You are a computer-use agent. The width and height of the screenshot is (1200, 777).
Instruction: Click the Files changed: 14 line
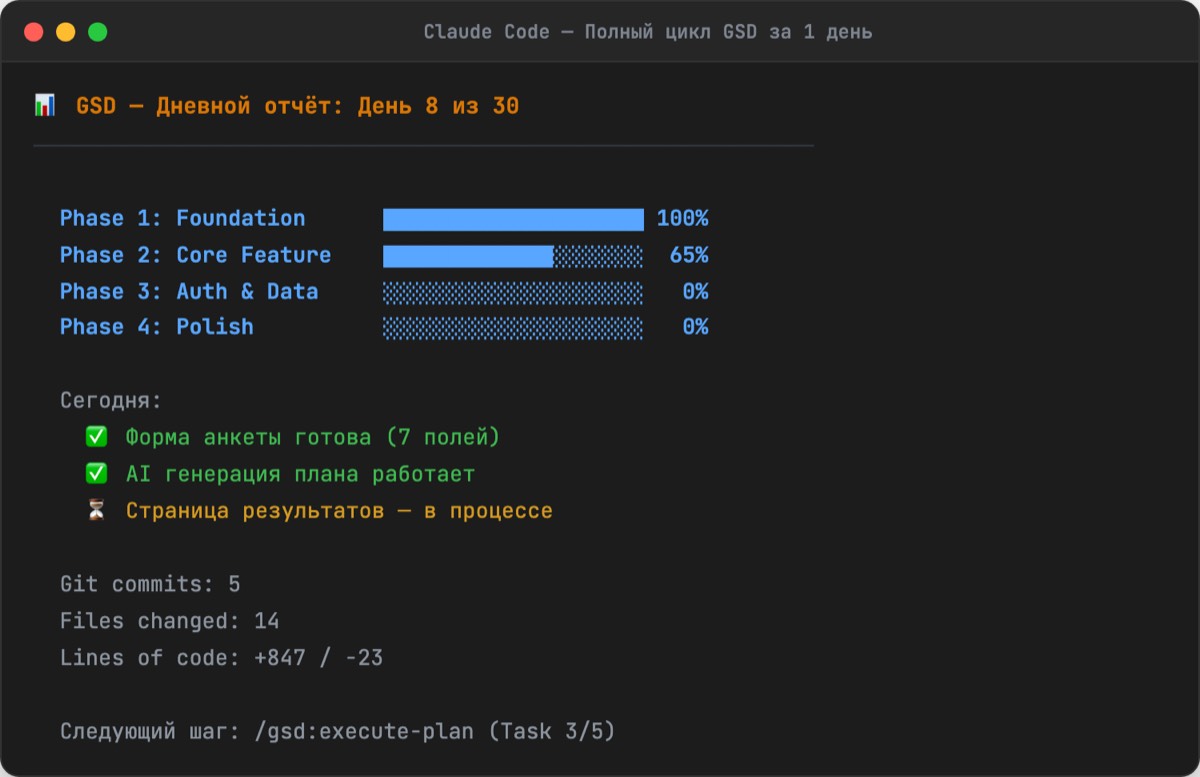point(169,621)
